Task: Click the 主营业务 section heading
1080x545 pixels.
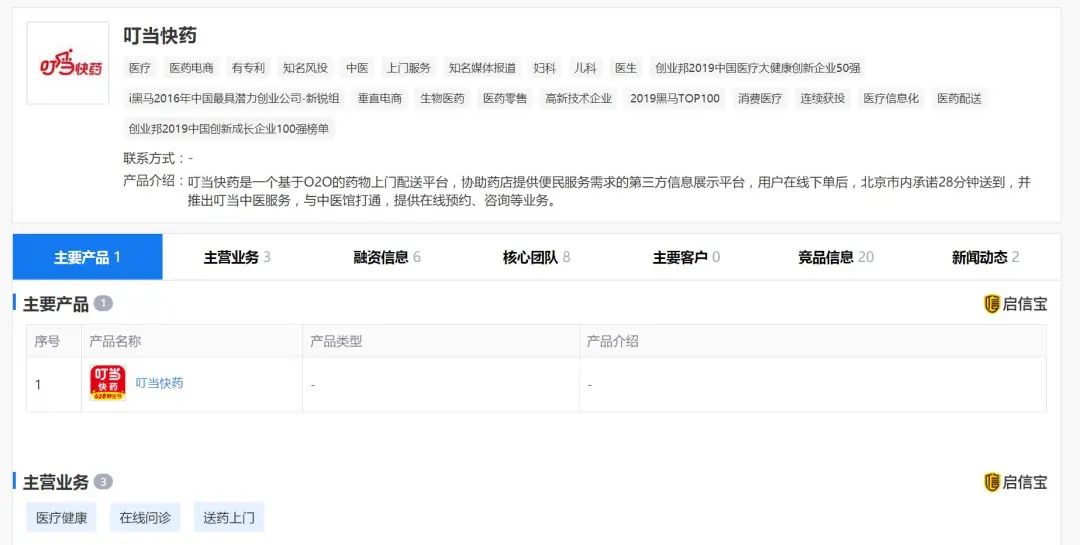Action: [x=56, y=482]
